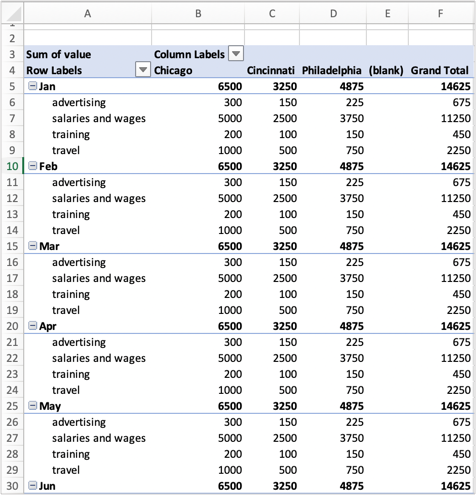This screenshot has width=476, height=495.
Task: Click the Grand Total column label
Action: (x=440, y=70)
